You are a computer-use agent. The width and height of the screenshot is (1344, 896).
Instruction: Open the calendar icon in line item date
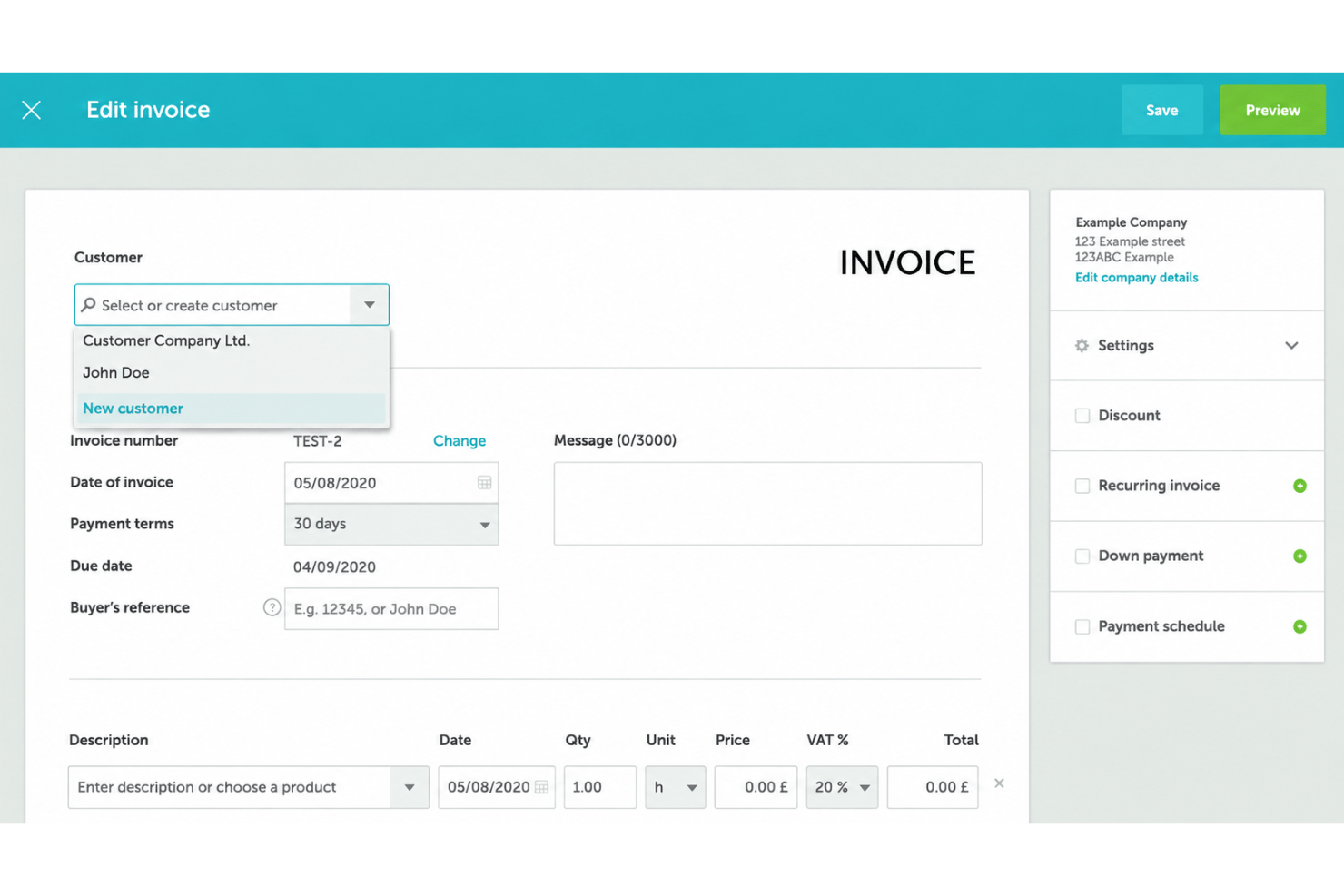[541, 787]
